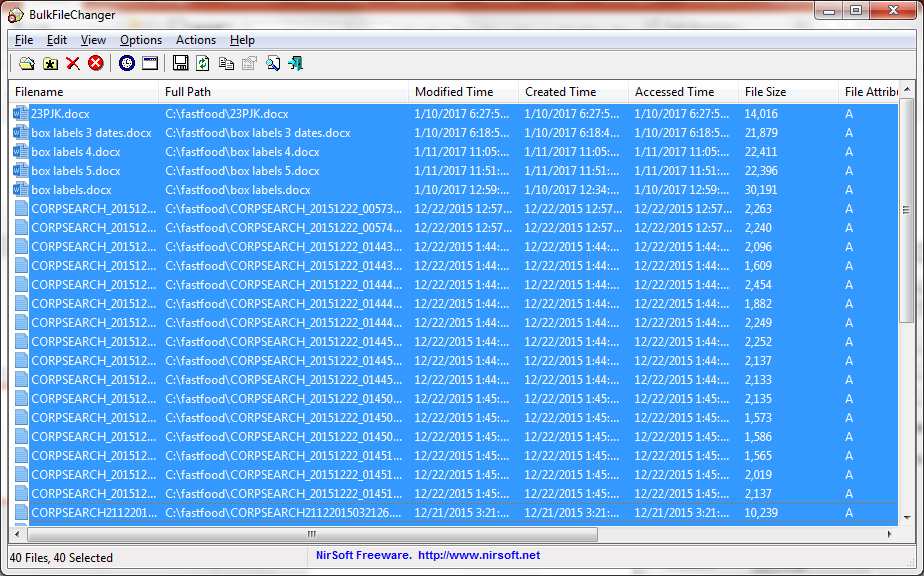Click file icon of the 2,263 size row
Screen dimensions: 924x576
click(x=21, y=209)
